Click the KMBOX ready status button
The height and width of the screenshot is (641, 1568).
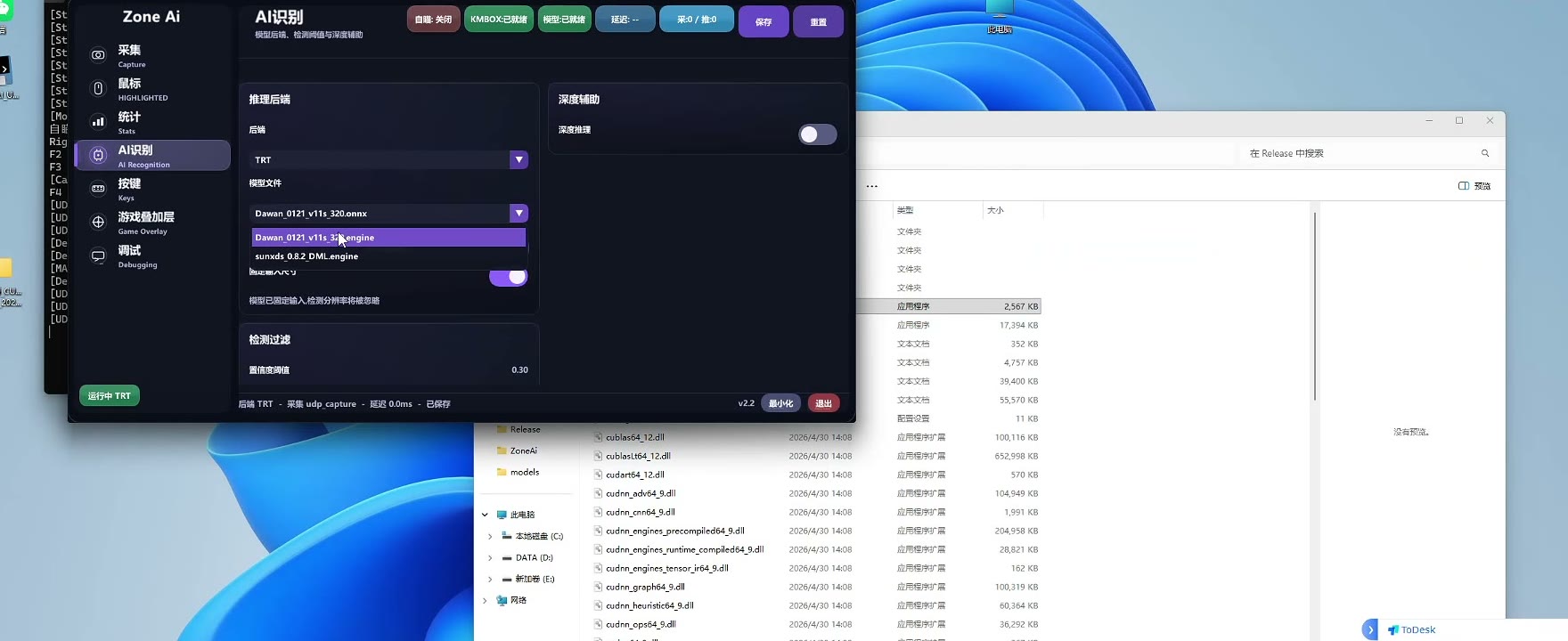499,19
